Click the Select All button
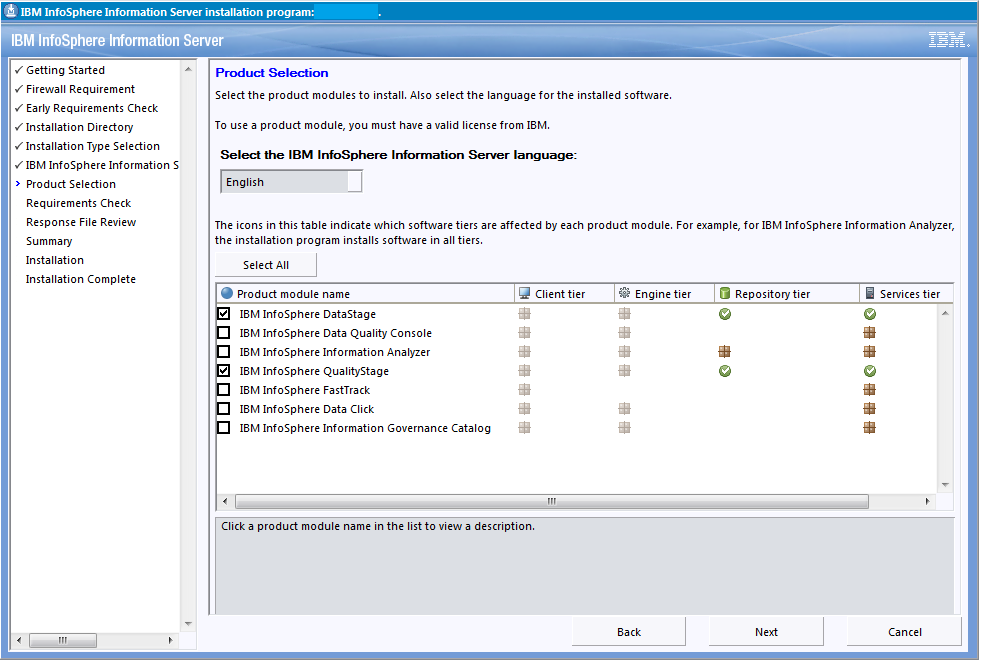The width and height of the screenshot is (982, 663). tap(266, 265)
